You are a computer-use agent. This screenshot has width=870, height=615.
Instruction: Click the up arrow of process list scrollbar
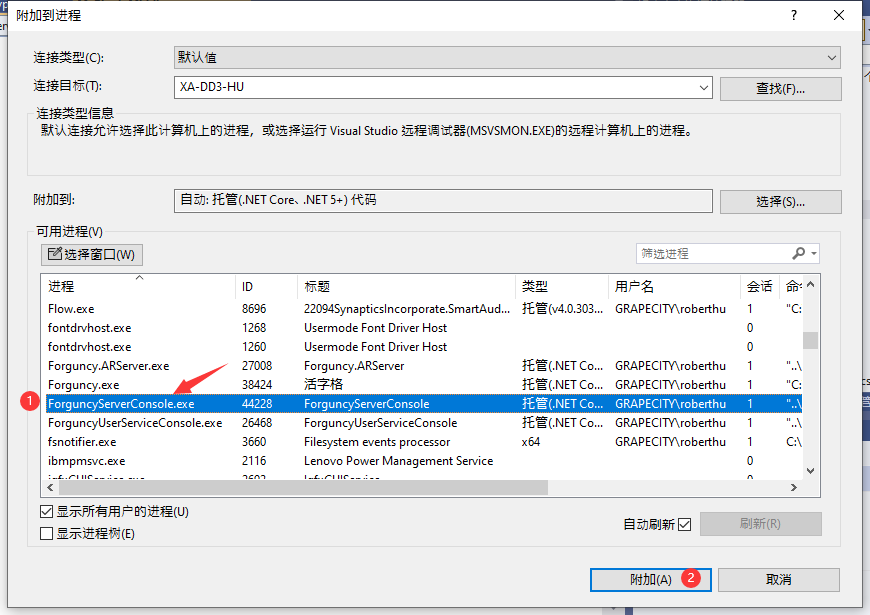click(811, 285)
